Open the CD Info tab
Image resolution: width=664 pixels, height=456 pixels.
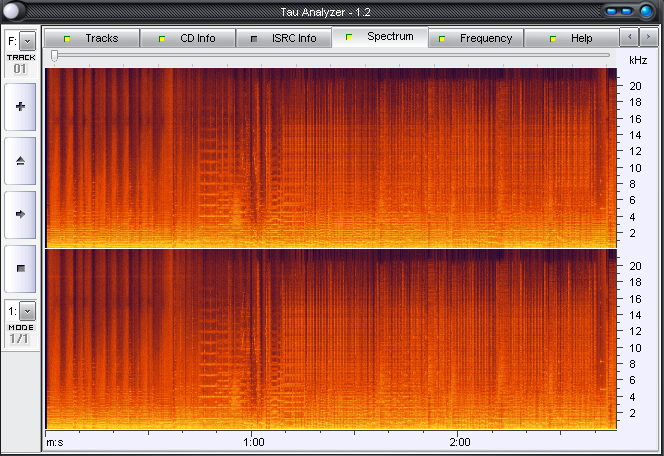(x=187, y=38)
